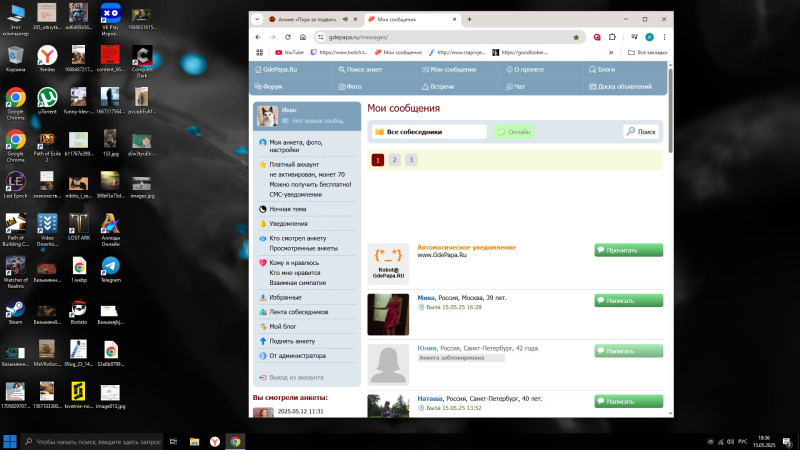Viewport: 800px width, 450px height.
Task: Open YouTube bookmark in bookmarks bar
Action: coord(288,52)
